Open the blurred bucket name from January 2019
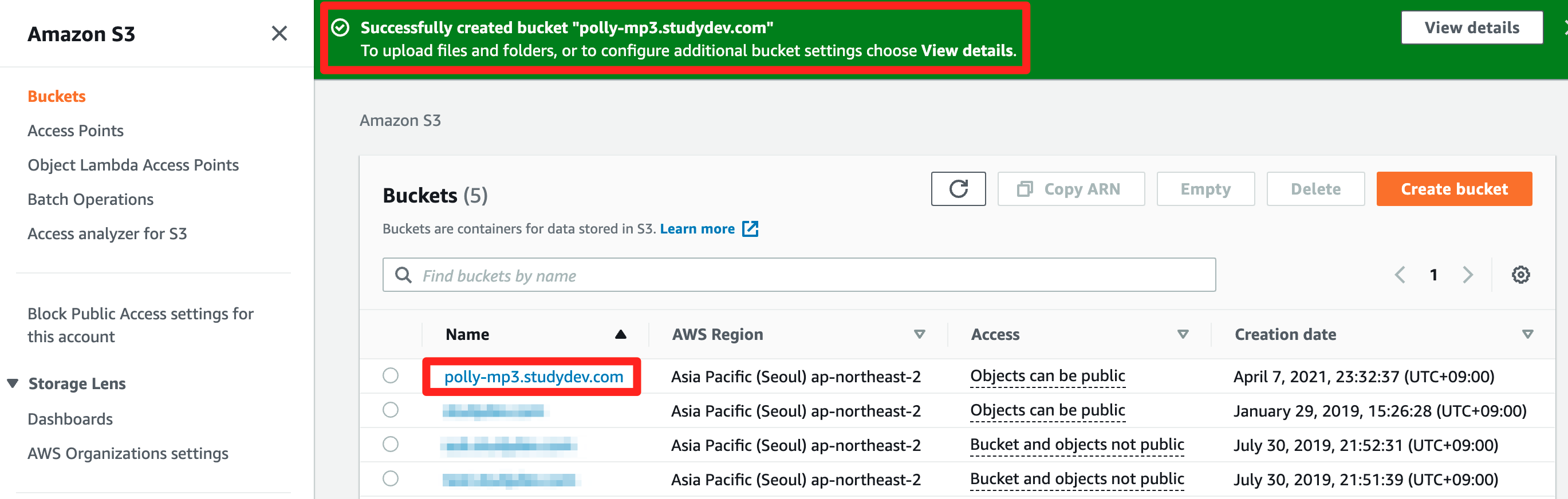The height and width of the screenshot is (499, 1568). [494, 411]
